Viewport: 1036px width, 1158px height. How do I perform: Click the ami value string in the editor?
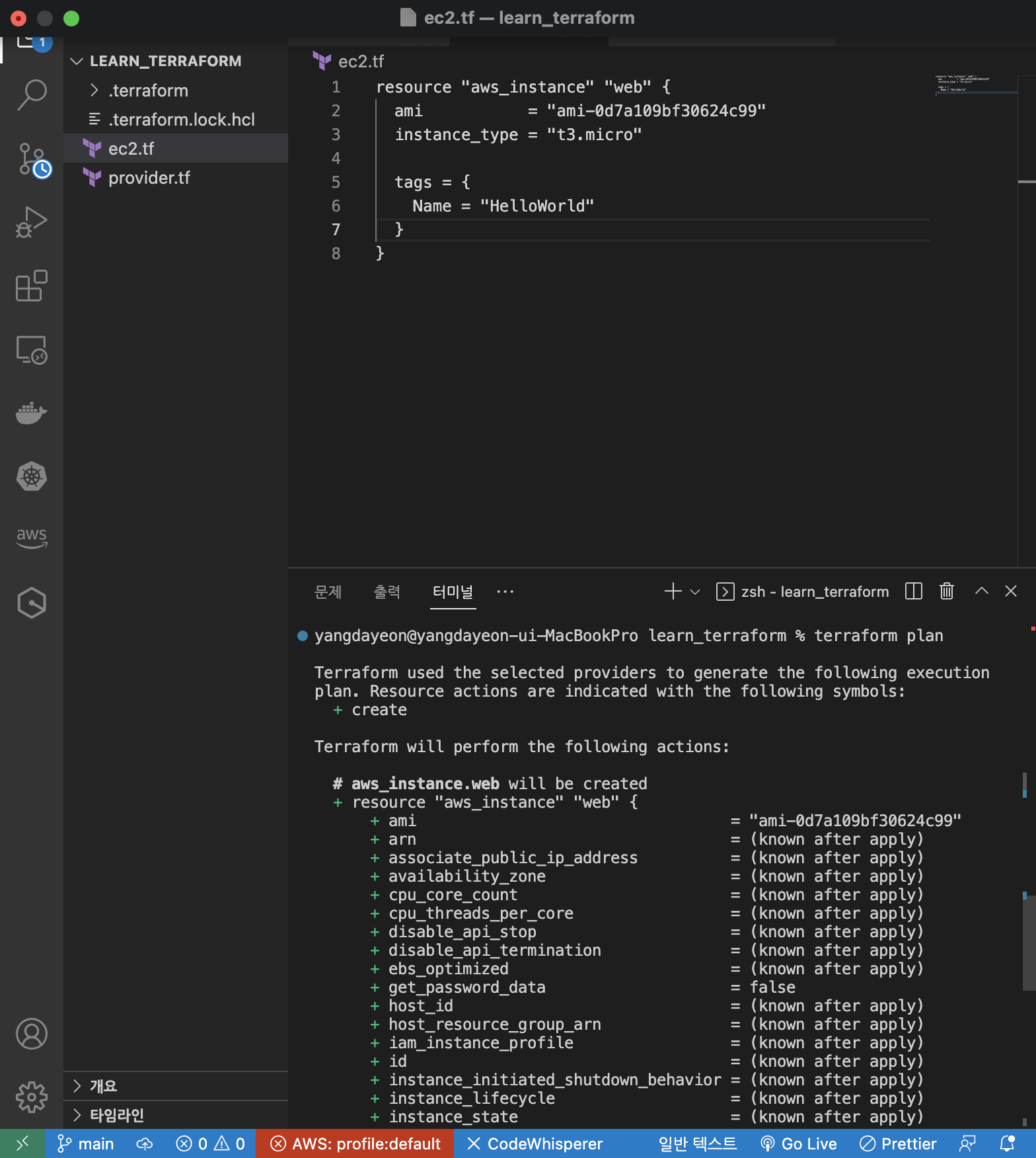point(656,110)
